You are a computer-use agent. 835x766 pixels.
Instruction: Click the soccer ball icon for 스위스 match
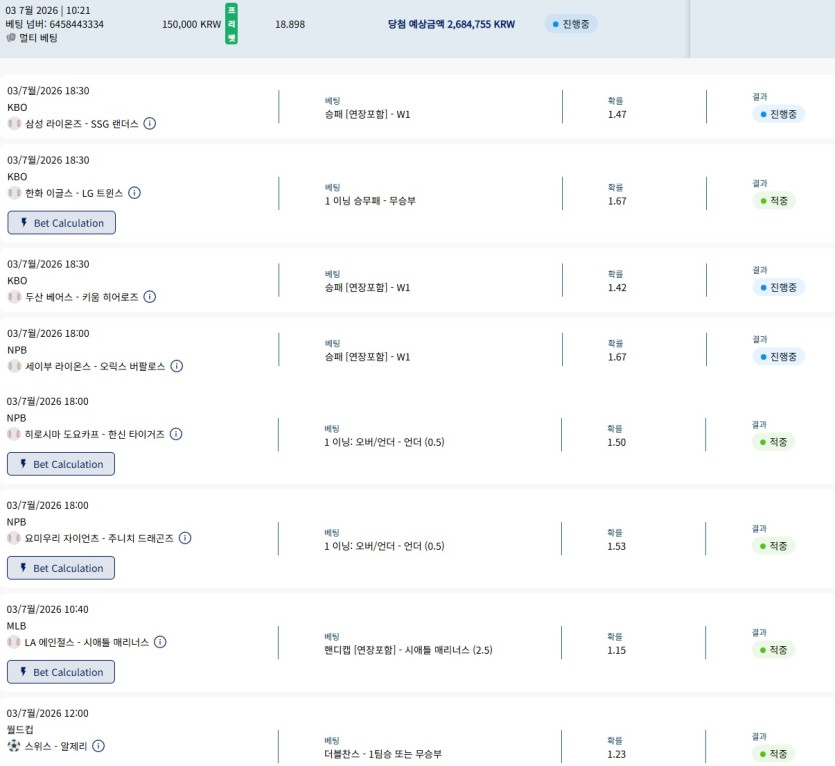coord(14,746)
